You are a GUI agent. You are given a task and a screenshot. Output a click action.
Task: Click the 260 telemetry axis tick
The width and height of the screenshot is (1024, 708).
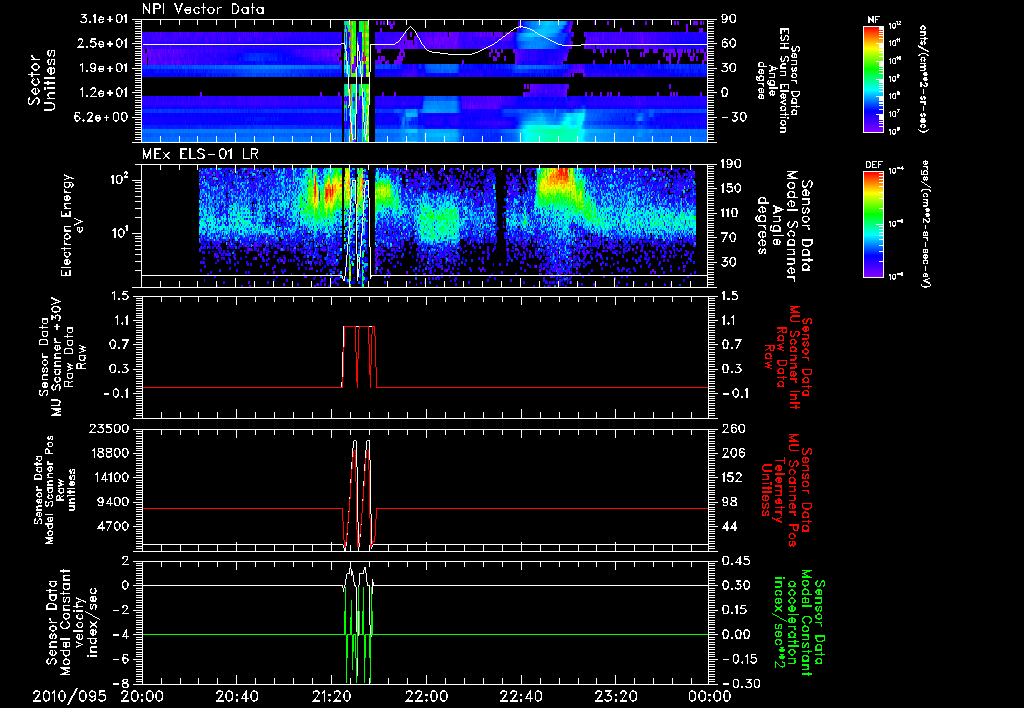coord(733,428)
